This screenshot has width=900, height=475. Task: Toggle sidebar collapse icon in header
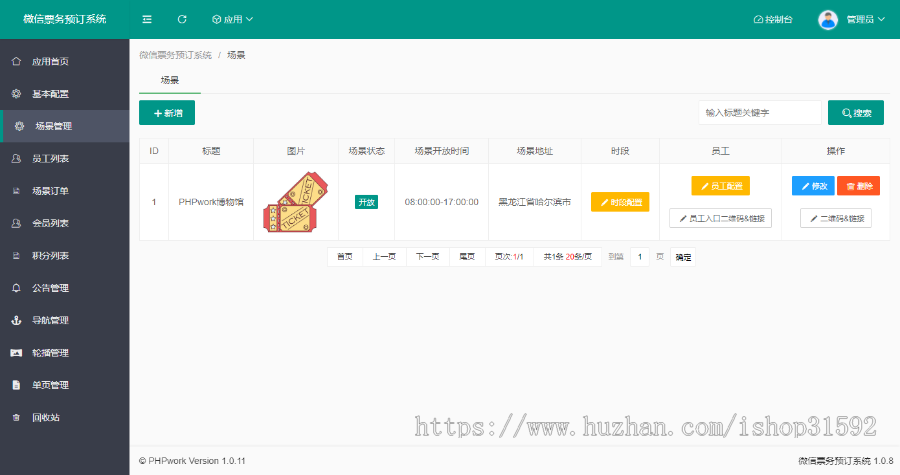click(x=147, y=20)
